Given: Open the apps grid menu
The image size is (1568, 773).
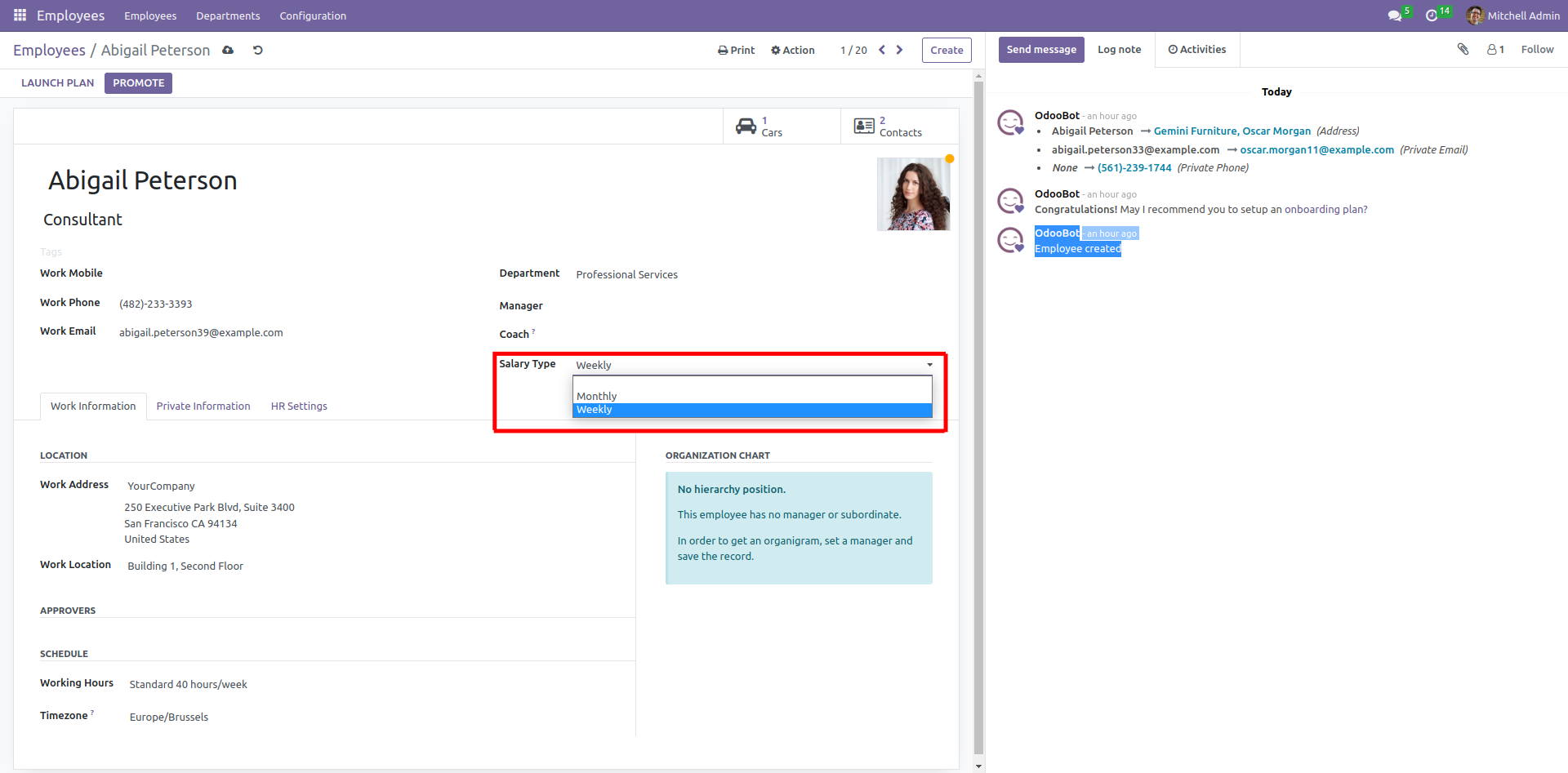Looking at the screenshot, I should coord(20,16).
